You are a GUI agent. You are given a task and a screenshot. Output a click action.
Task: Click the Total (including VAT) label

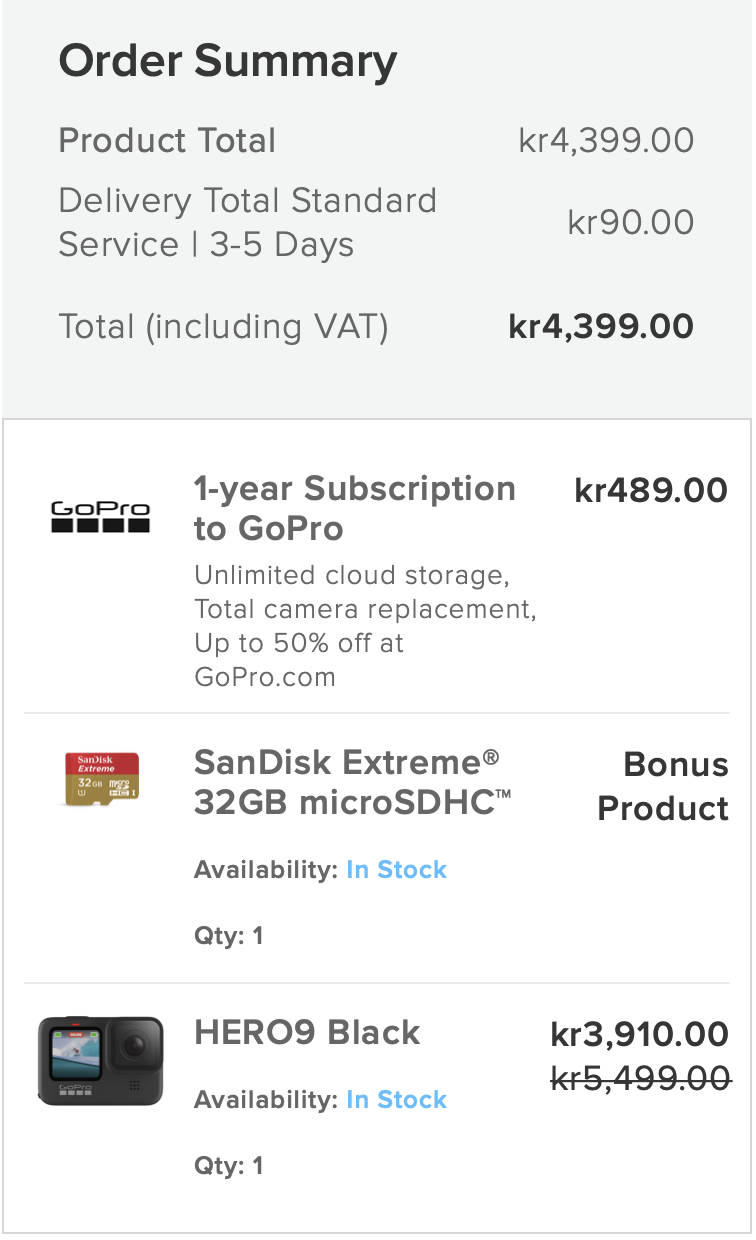[223, 327]
